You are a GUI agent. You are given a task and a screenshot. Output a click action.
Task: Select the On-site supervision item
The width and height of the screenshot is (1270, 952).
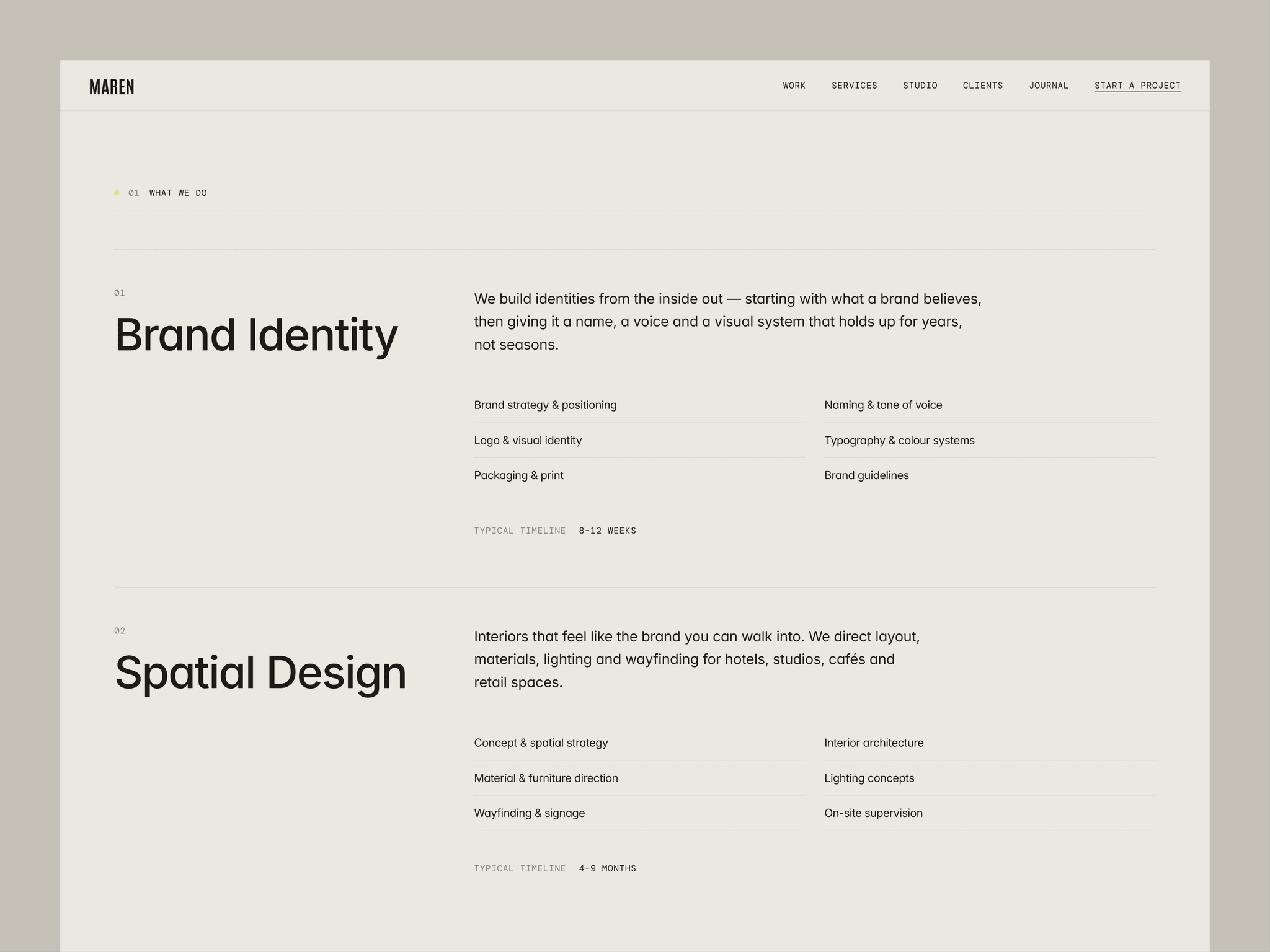click(990, 813)
